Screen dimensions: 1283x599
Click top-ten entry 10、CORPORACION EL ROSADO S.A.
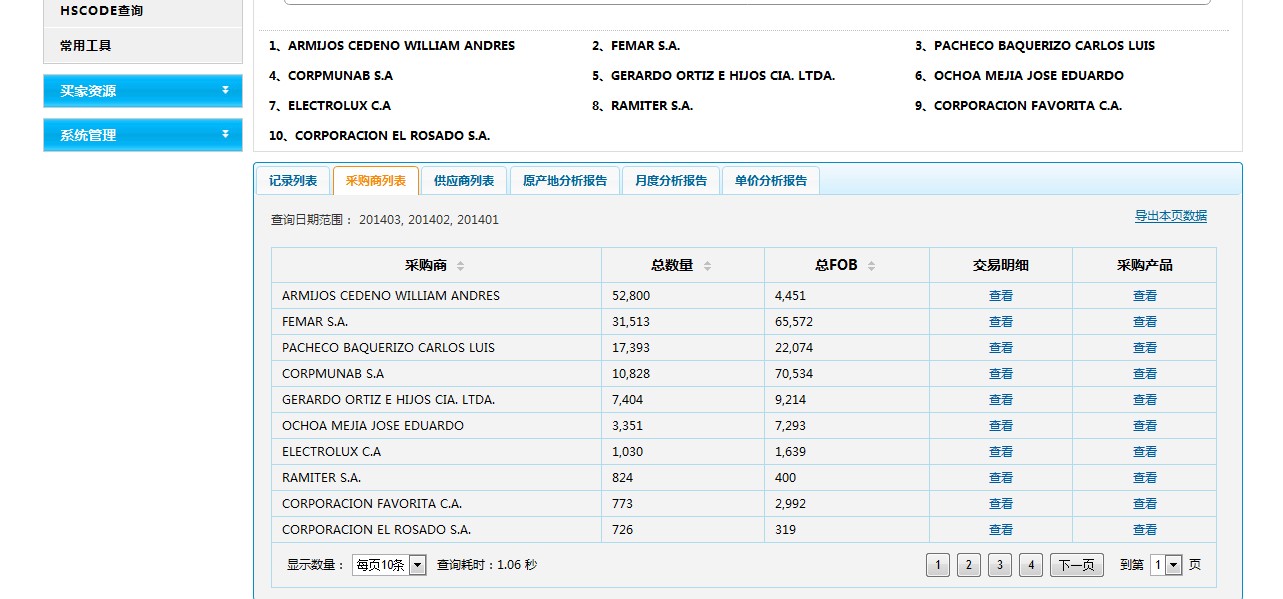coord(379,136)
